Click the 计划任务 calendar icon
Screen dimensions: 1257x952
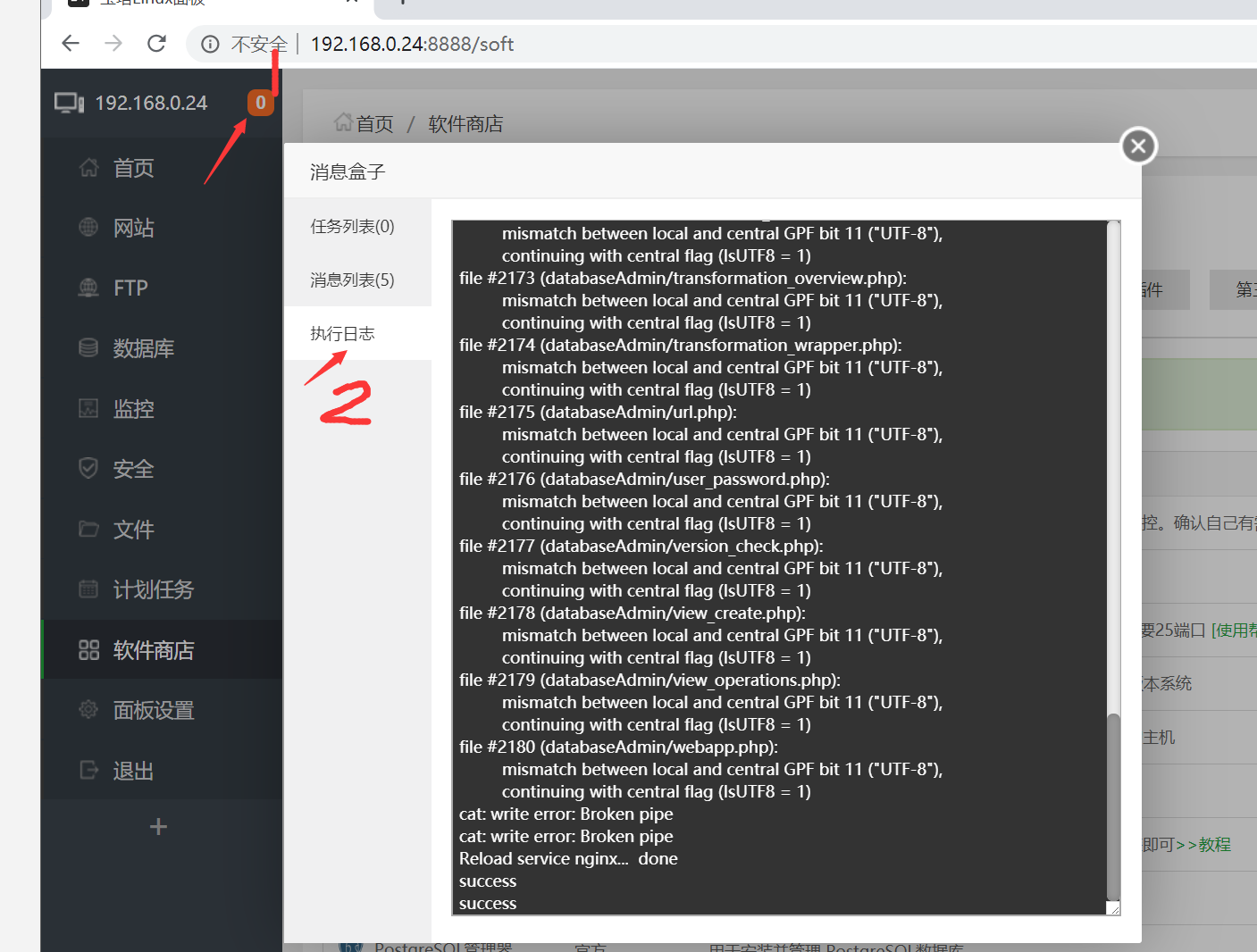[x=88, y=589]
